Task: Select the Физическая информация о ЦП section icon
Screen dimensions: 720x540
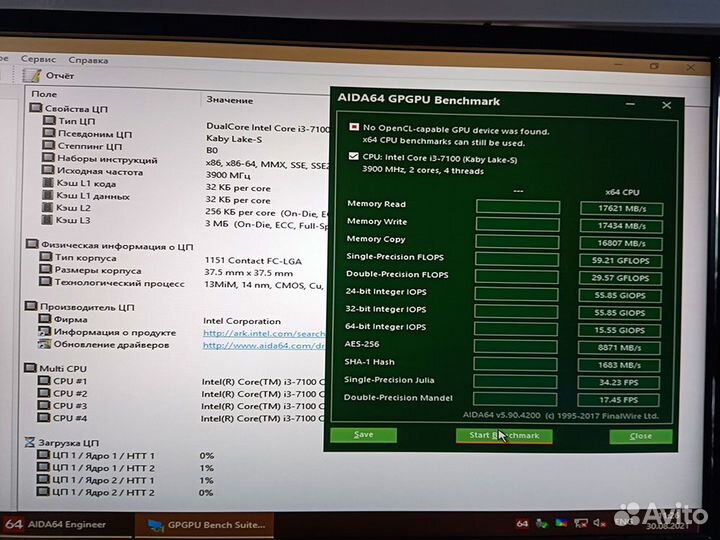Action: tap(32, 244)
